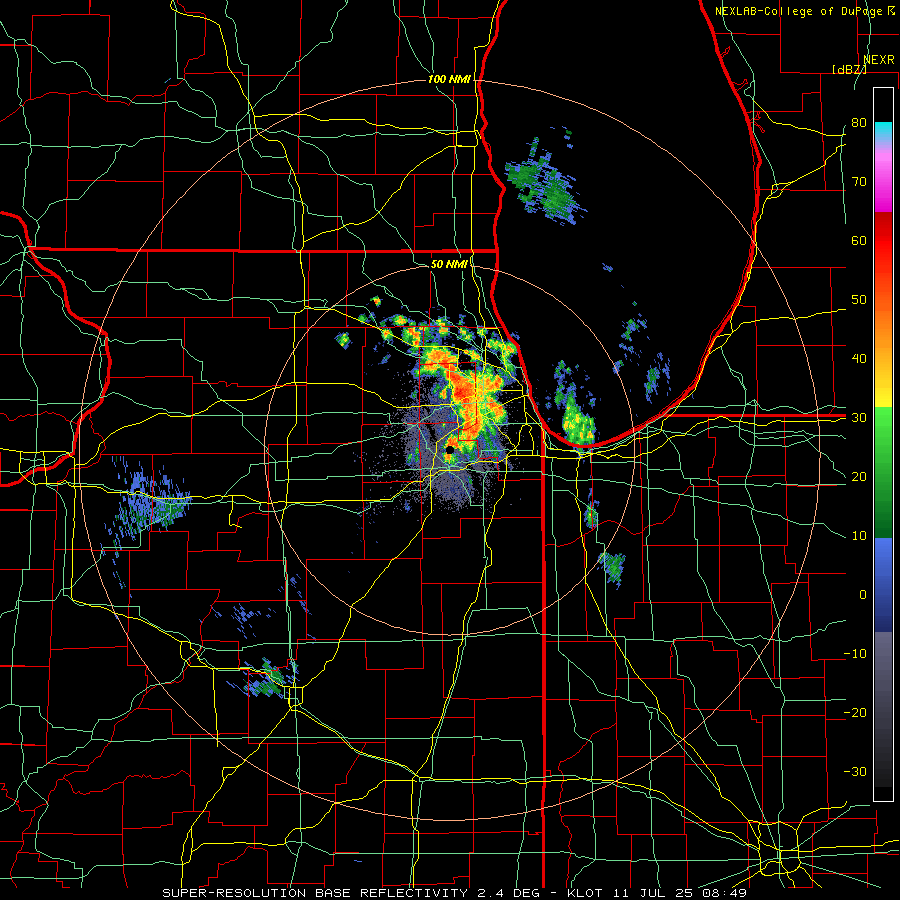Image resolution: width=900 pixels, height=900 pixels.
Task: Click "SUPER-RESOLUTION BASE REFLECTIVITY" title text
Action: point(315,893)
